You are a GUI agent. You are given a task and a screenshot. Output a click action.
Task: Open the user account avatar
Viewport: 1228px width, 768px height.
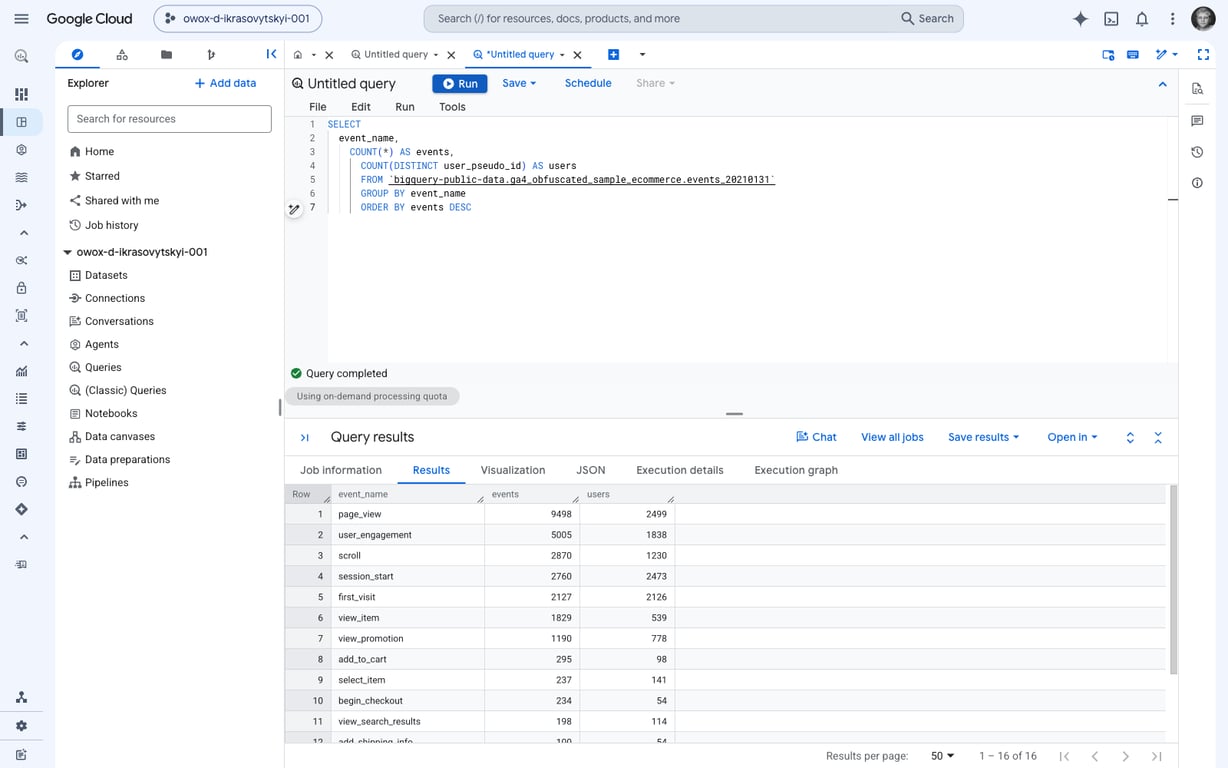[1203, 19]
